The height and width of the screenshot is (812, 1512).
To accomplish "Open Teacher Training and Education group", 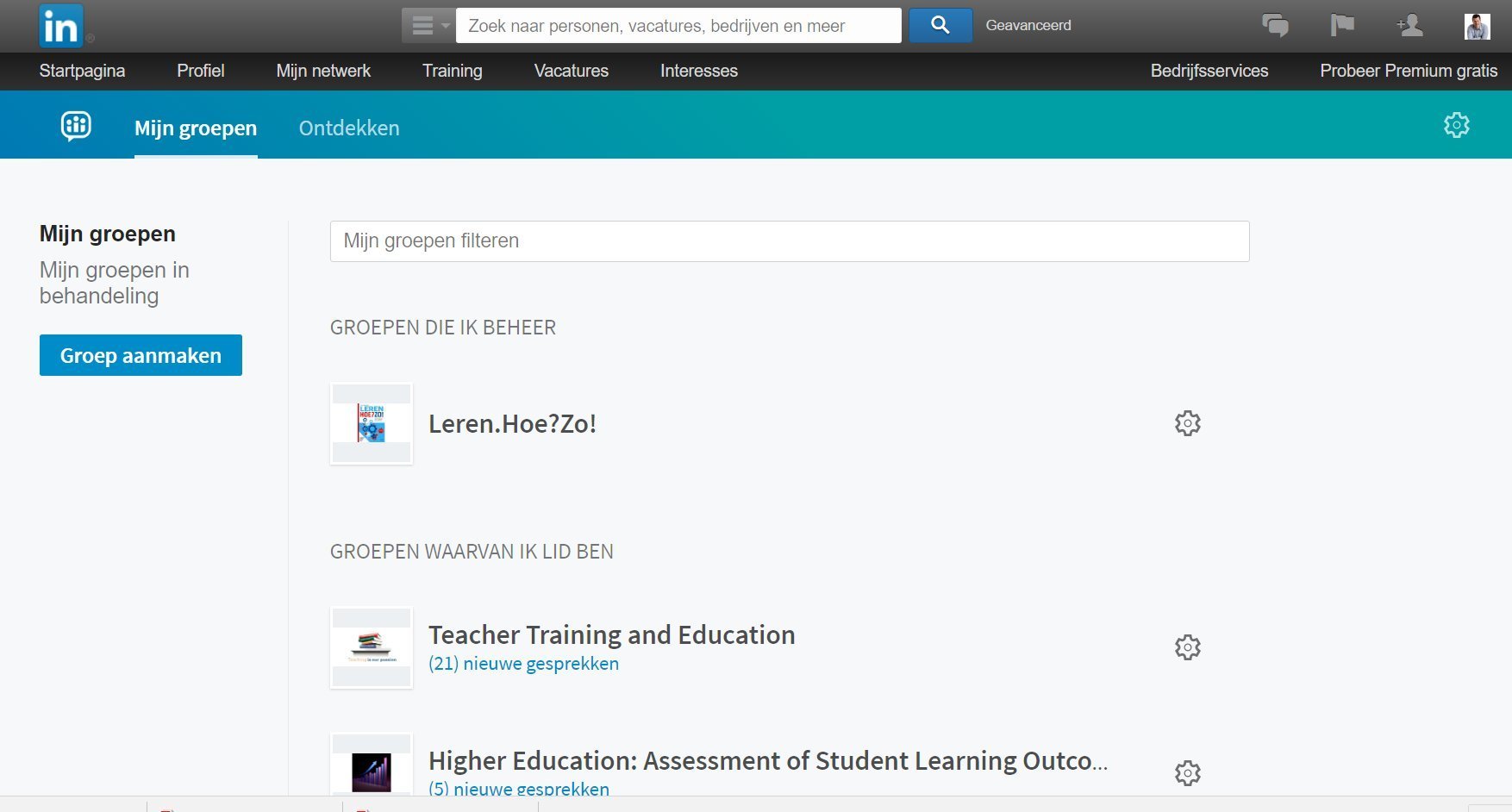I will (x=612, y=635).
